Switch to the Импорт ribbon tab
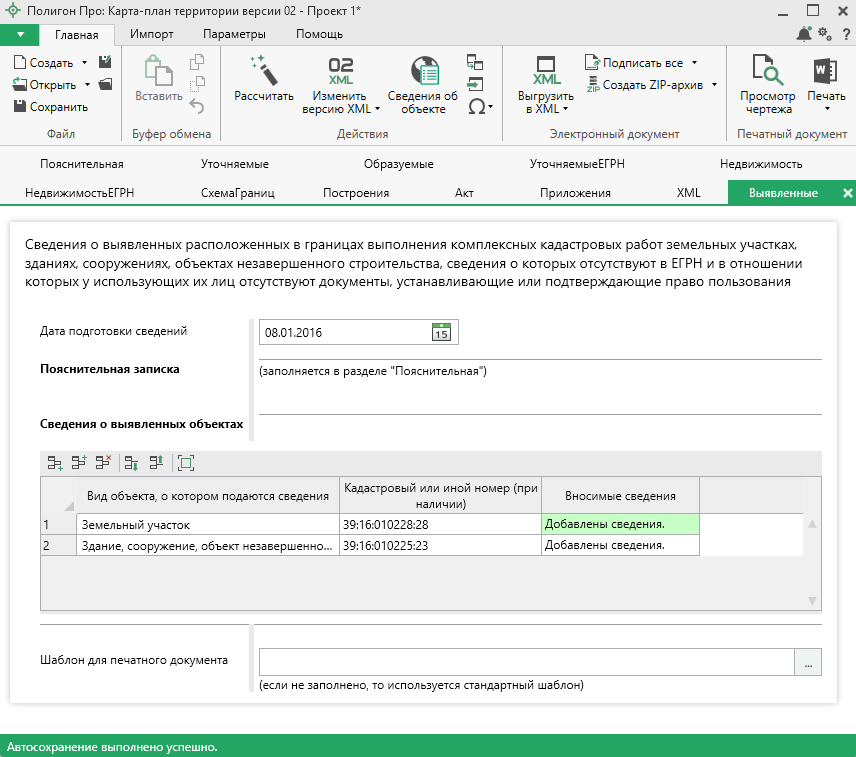Screen dimensions: 856x757 point(152,34)
